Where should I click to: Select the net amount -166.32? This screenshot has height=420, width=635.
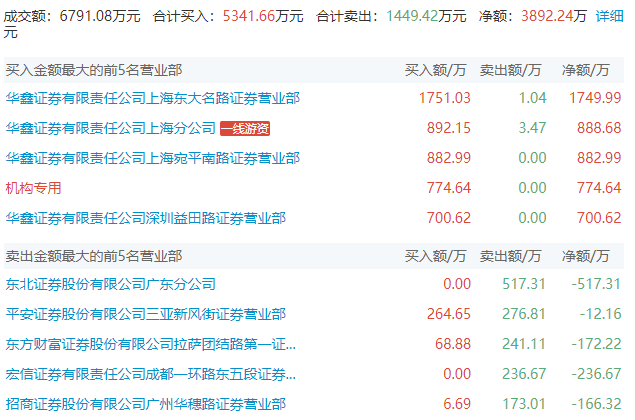596,404
